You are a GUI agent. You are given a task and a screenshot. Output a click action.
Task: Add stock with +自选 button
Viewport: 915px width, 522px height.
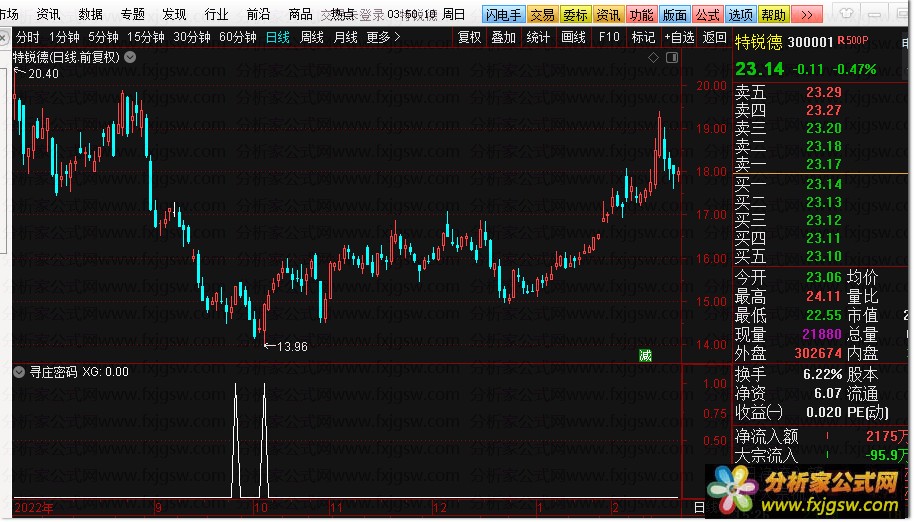point(679,37)
